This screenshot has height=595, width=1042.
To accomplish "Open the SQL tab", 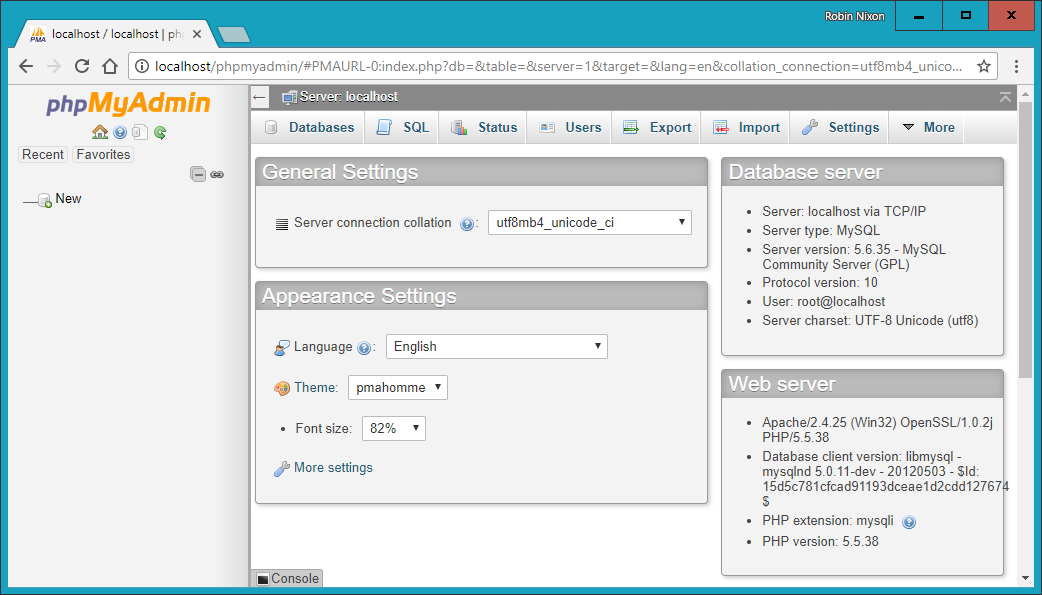I will tap(403, 128).
